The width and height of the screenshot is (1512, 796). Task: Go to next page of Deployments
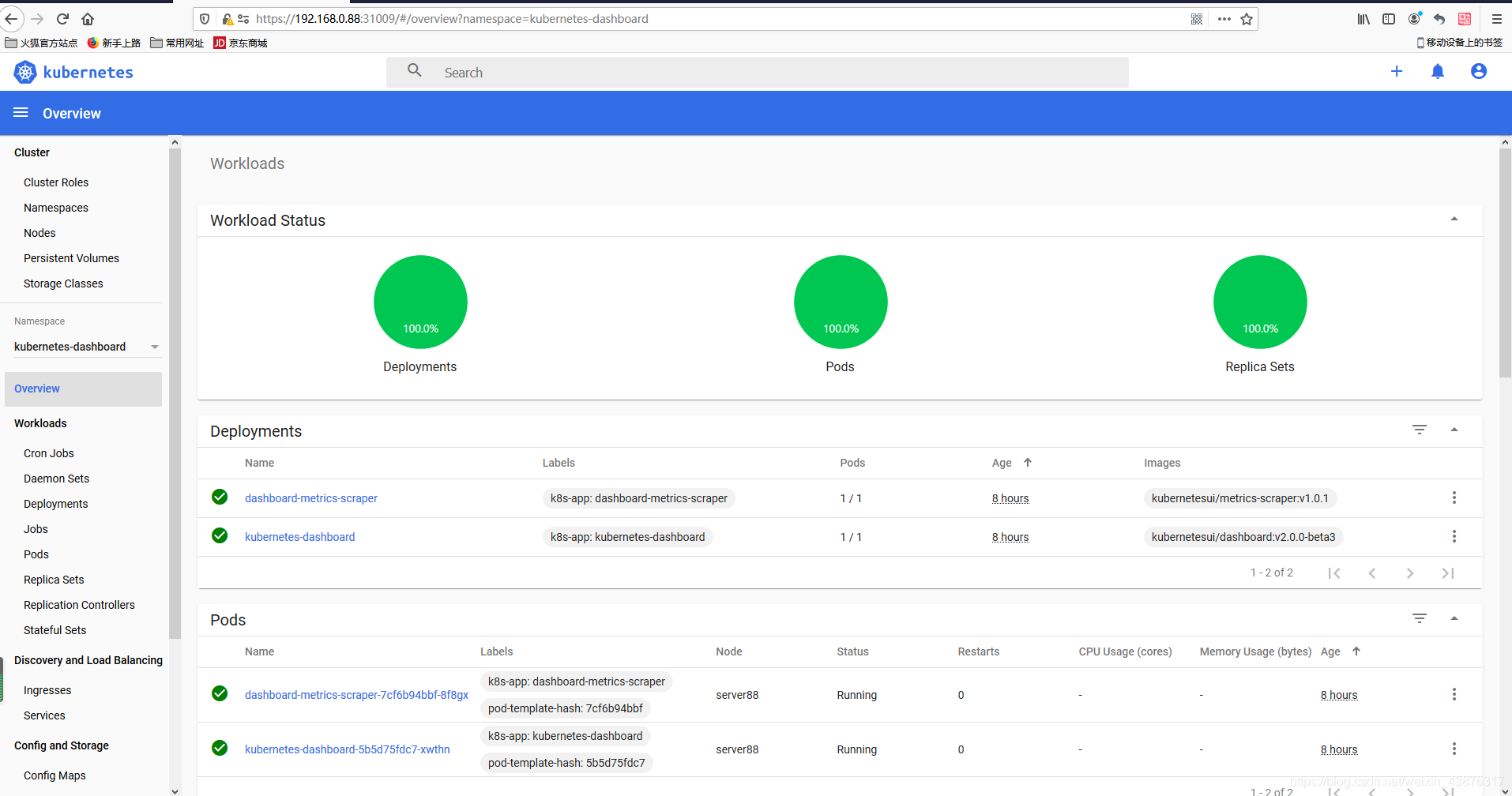pyautogui.click(x=1410, y=573)
